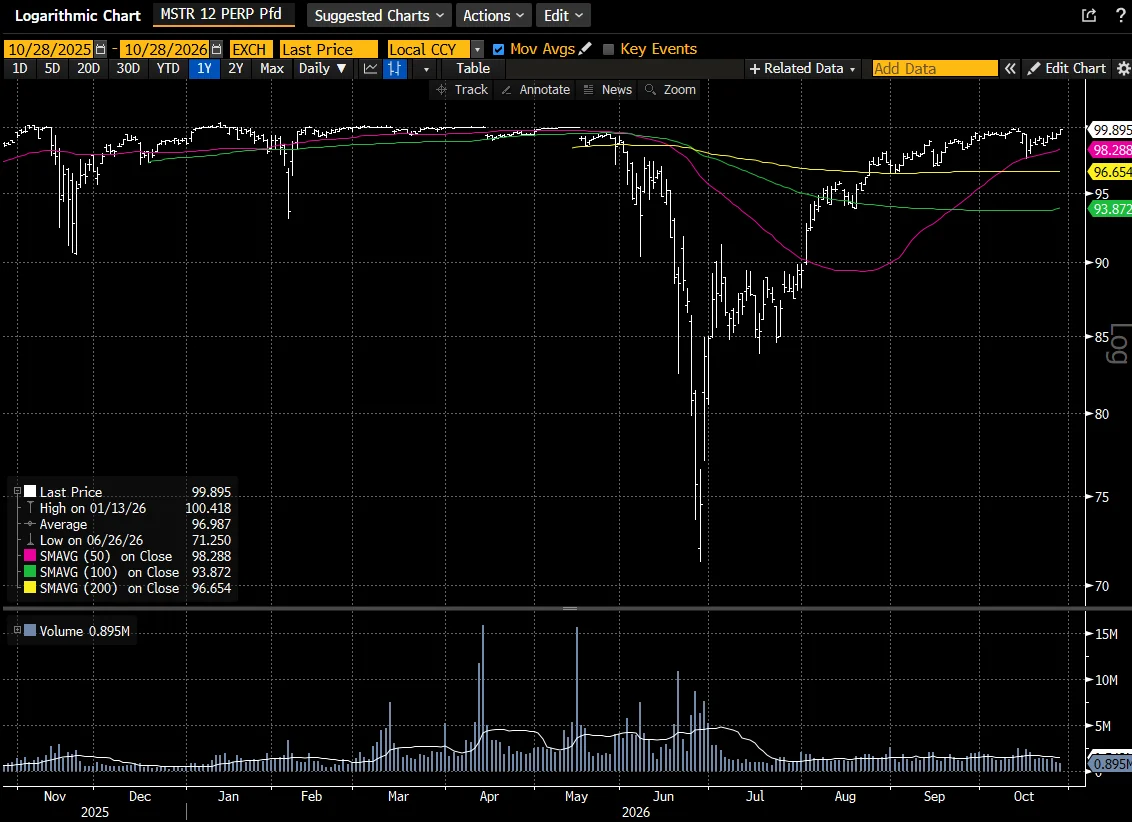
Task: Click the Average marker icon in the legend
Action: [30, 524]
